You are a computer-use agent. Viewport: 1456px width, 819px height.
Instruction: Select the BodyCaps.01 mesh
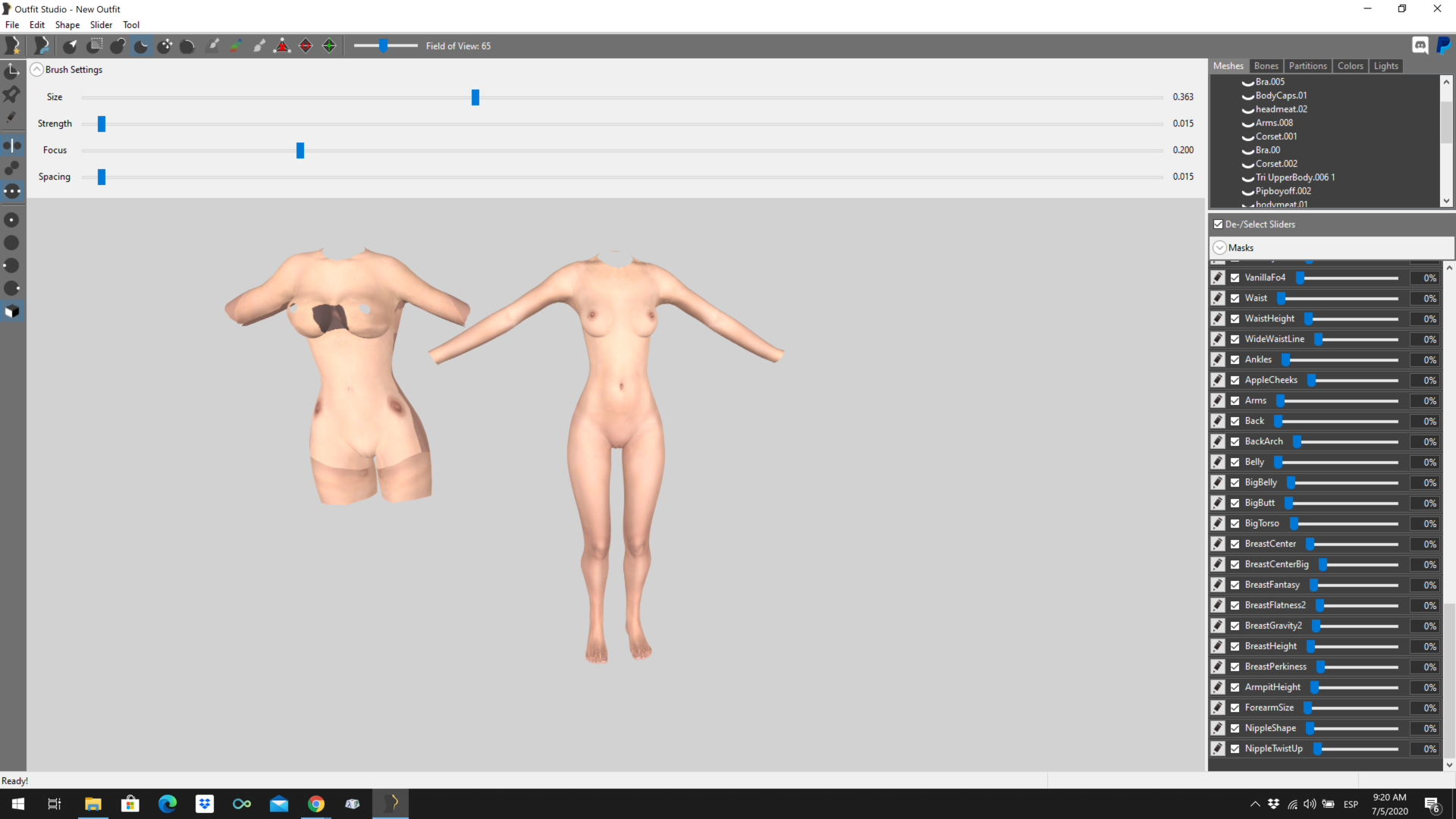pos(1281,96)
